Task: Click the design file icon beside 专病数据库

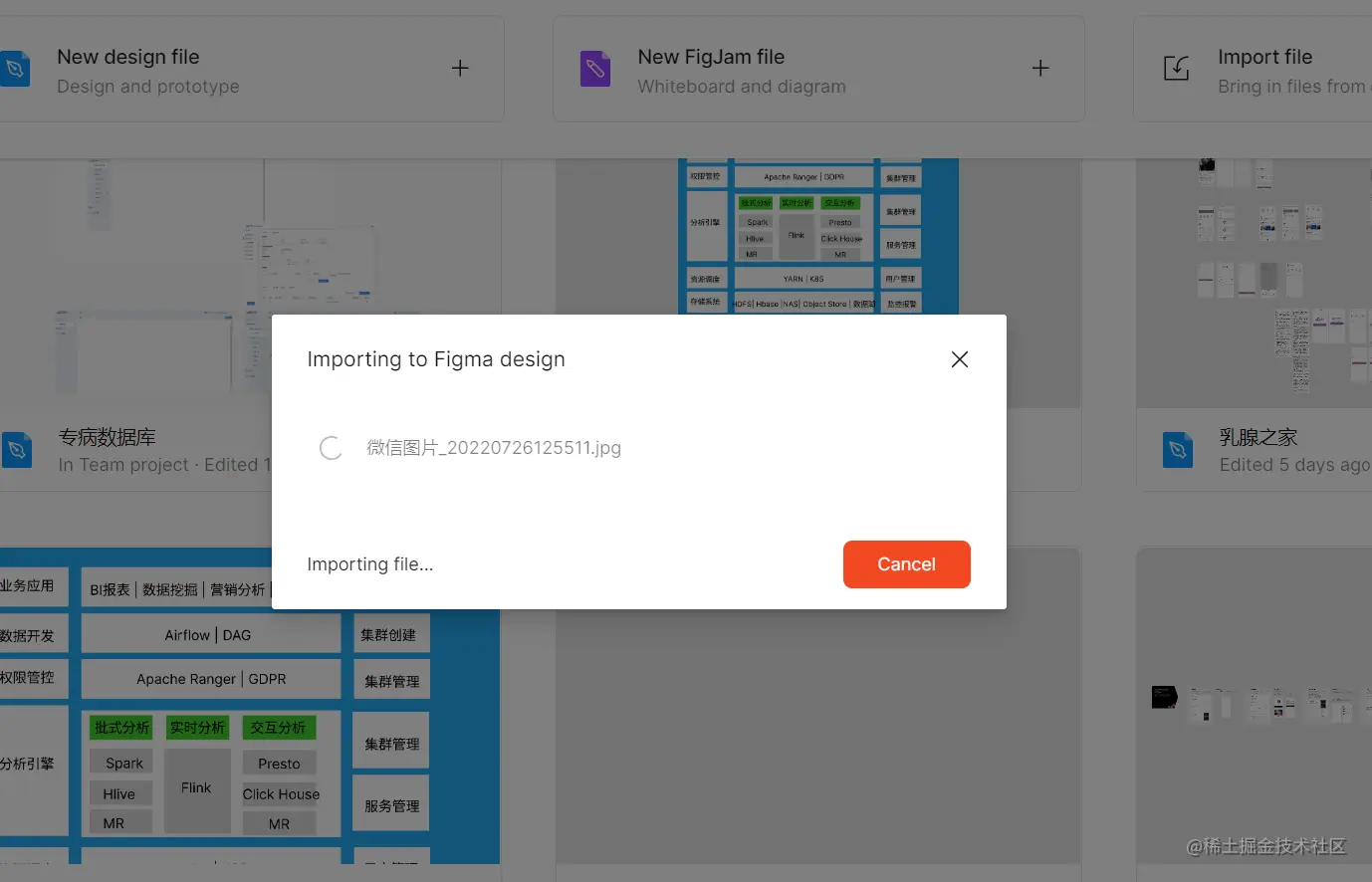Action: pyautogui.click(x=16, y=450)
